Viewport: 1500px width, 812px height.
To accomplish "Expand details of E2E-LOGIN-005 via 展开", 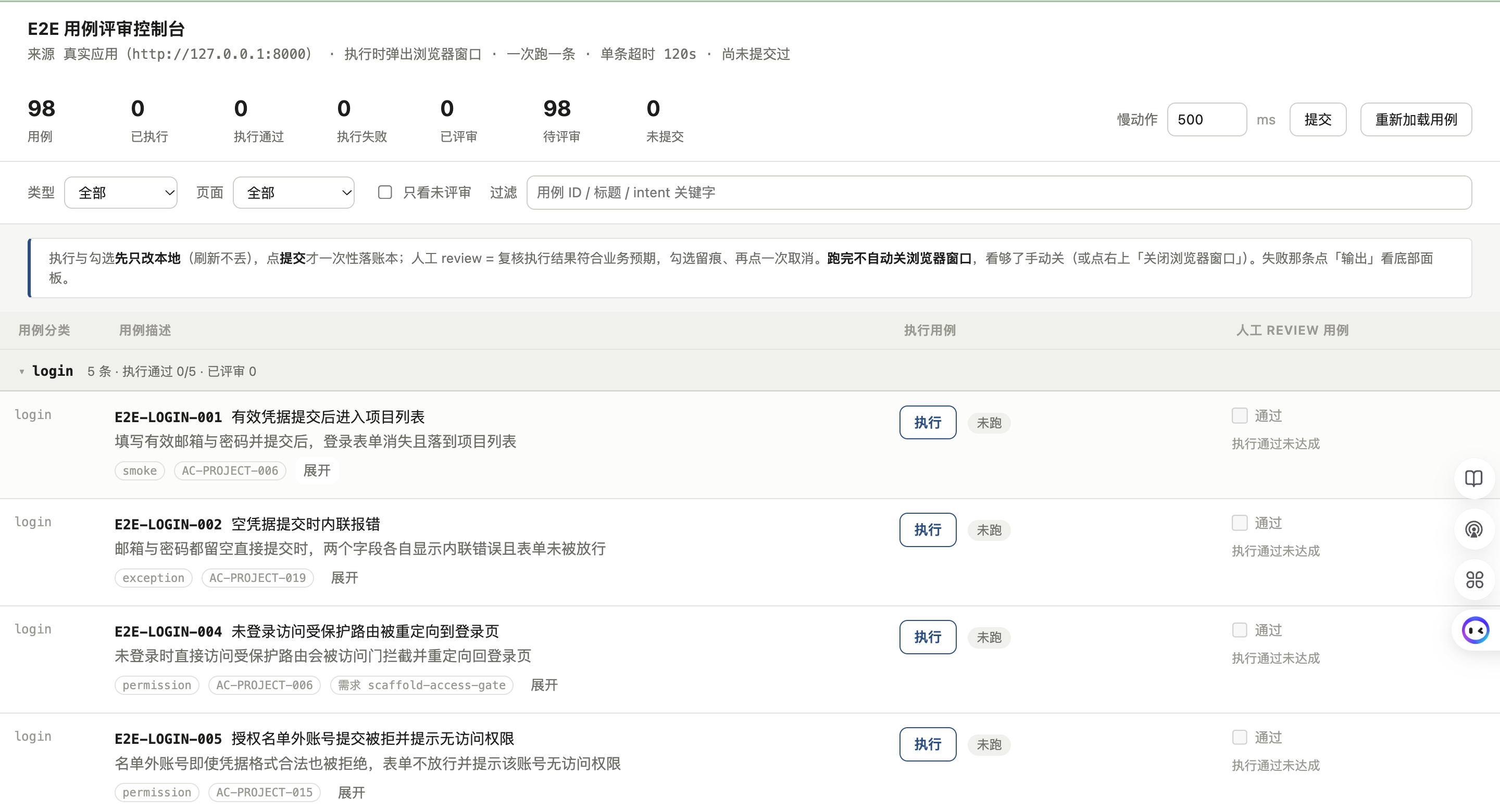I will pos(351,792).
